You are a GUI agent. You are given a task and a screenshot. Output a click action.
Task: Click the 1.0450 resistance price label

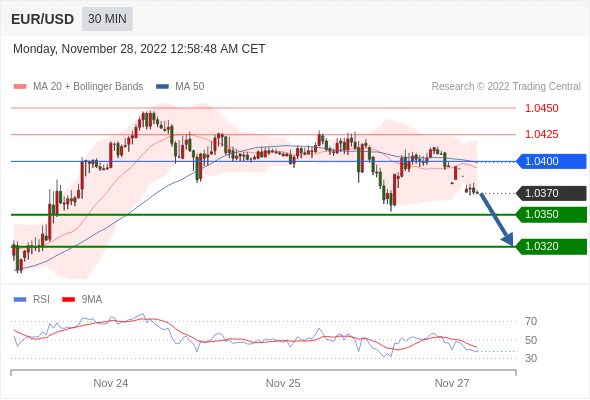(x=541, y=108)
